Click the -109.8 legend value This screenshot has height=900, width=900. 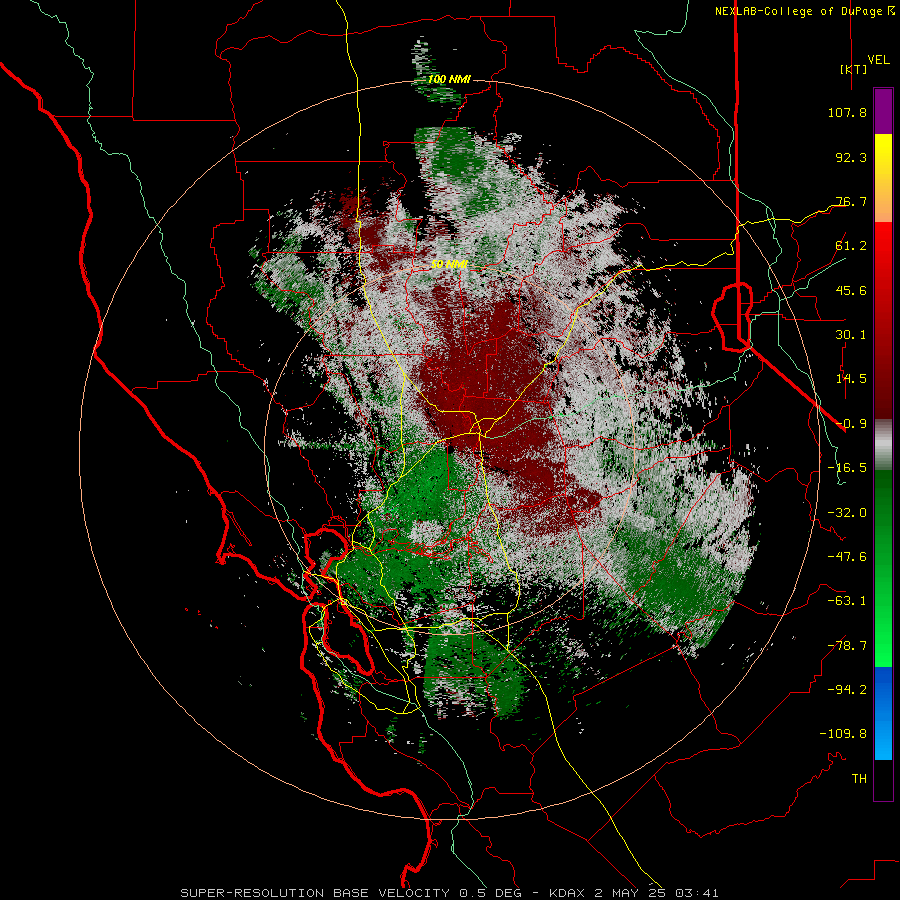(x=843, y=734)
